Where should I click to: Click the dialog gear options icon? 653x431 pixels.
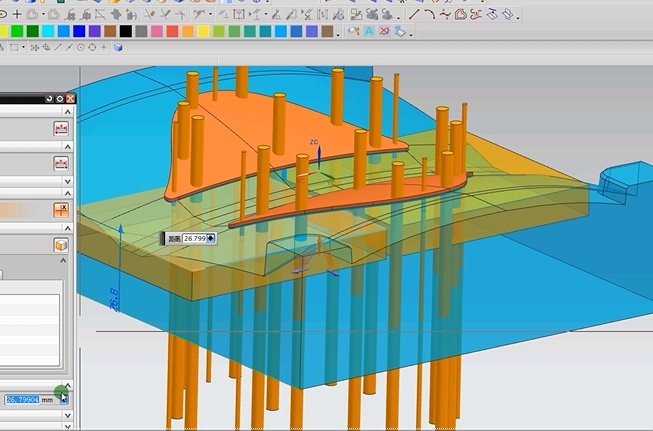(x=60, y=99)
